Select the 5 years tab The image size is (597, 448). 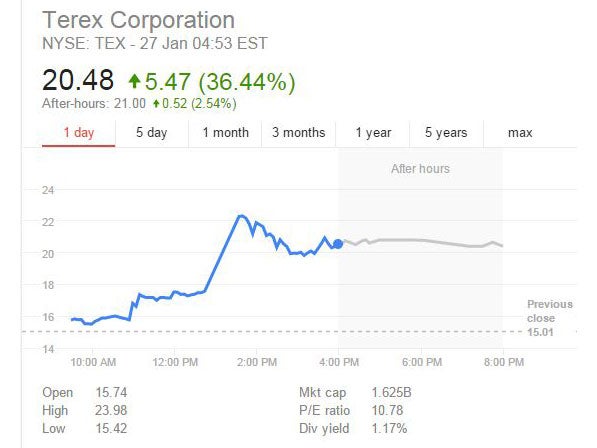pyautogui.click(x=446, y=133)
